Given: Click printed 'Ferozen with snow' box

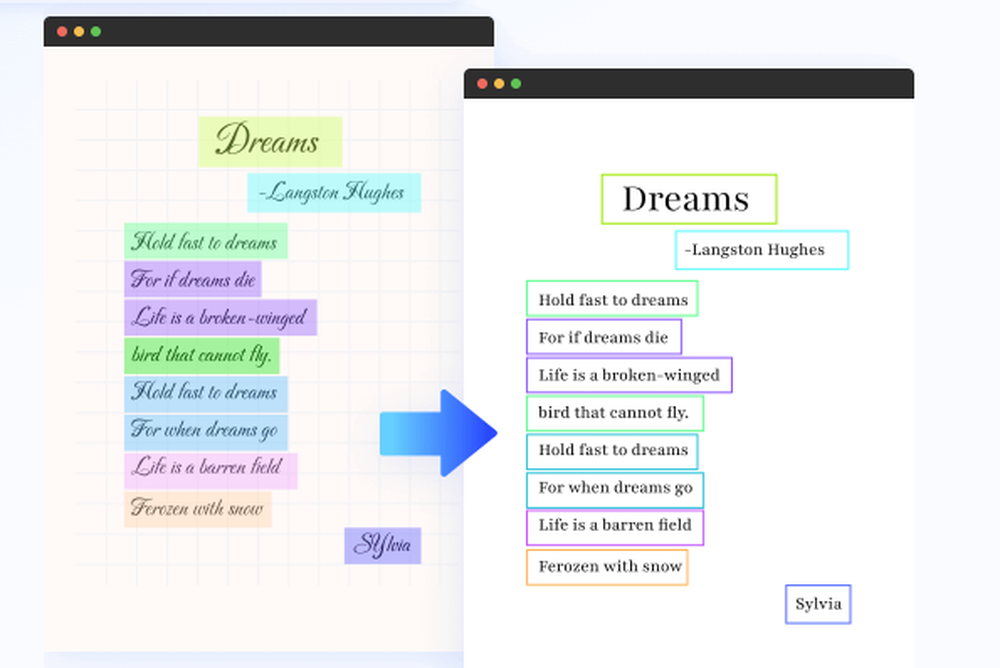Looking at the screenshot, I should (x=607, y=567).
